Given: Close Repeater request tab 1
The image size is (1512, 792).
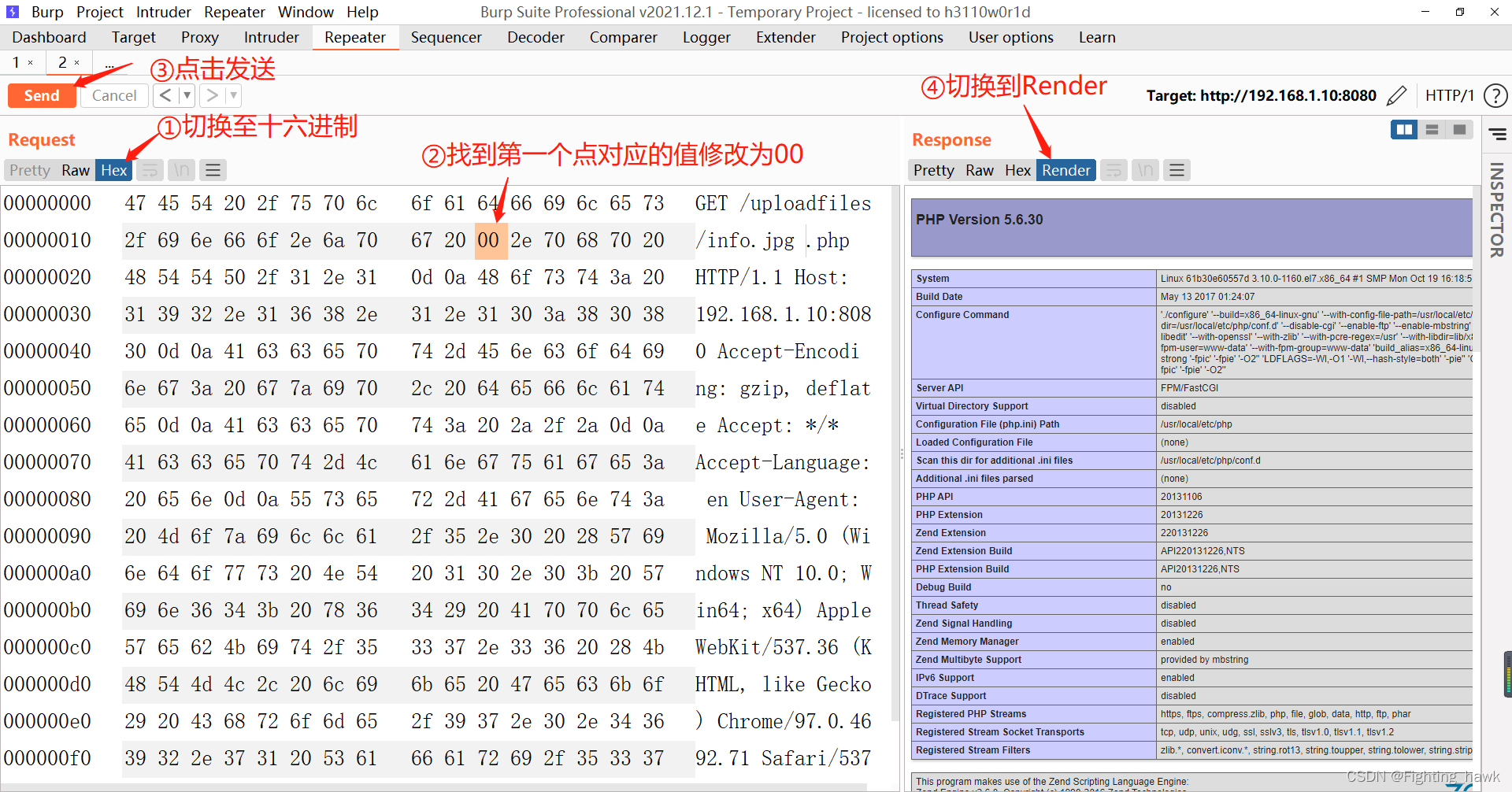Looking at the screenshot, I should [31, 63].
